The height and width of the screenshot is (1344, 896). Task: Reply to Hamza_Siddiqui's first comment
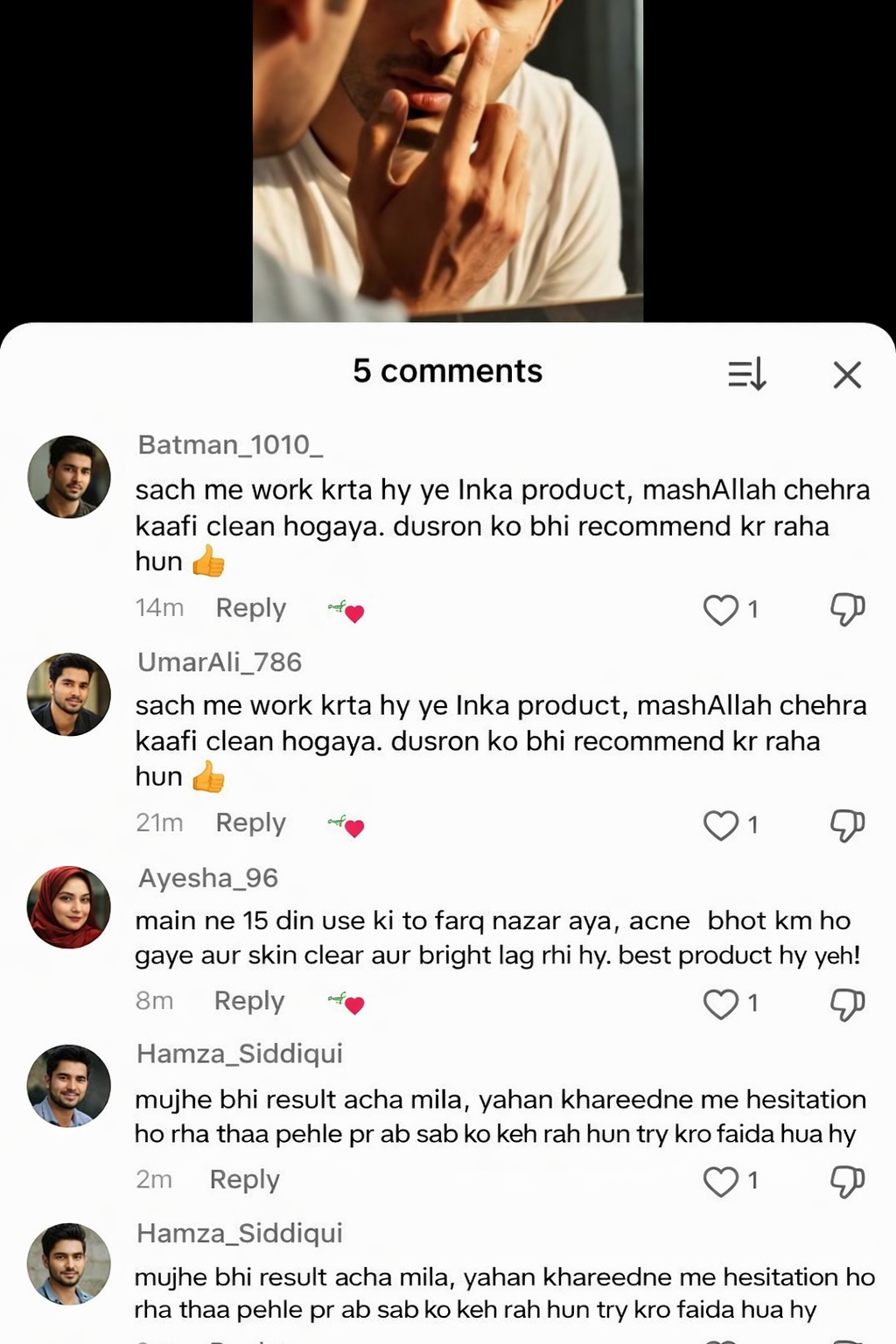click(x=244, y=1179)
